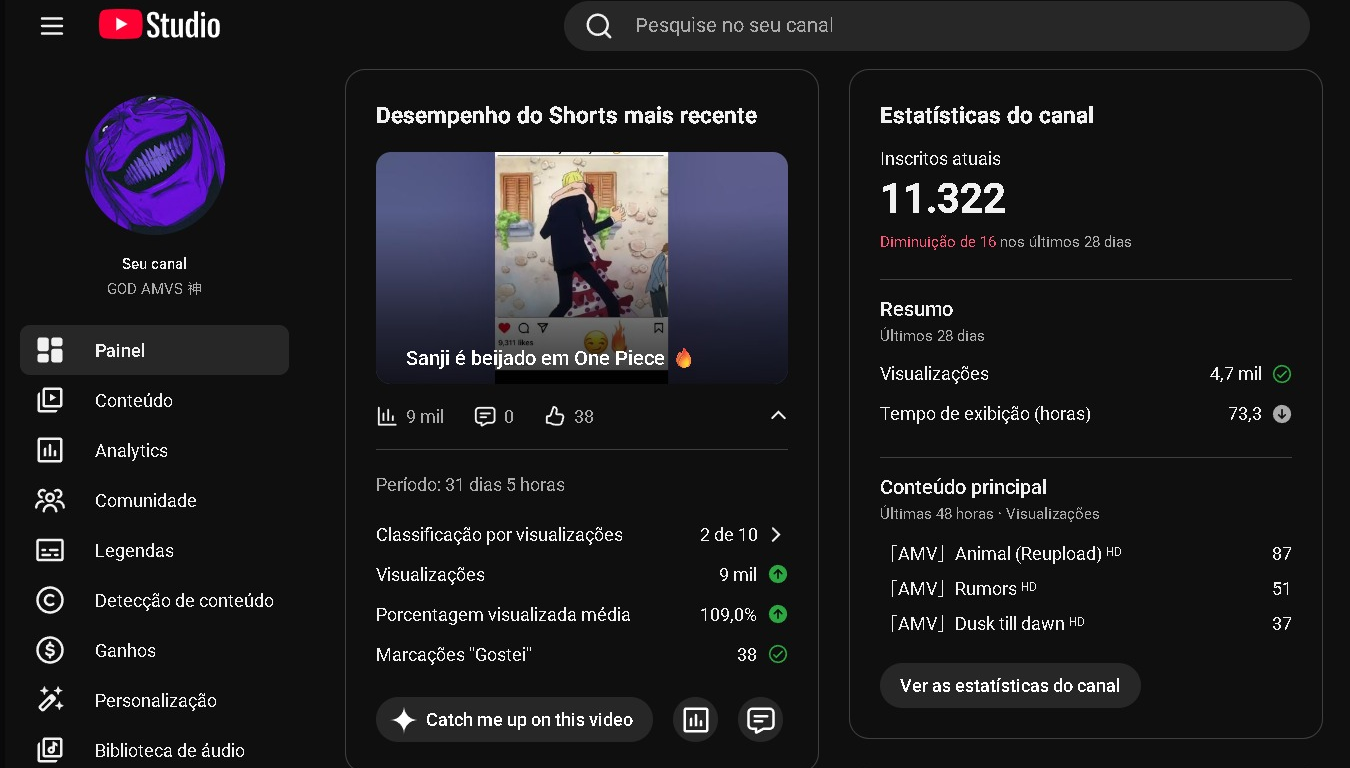Click the Conteúdo icon in sidebar
Screen dimensions: 1350x768
point(50,400)
